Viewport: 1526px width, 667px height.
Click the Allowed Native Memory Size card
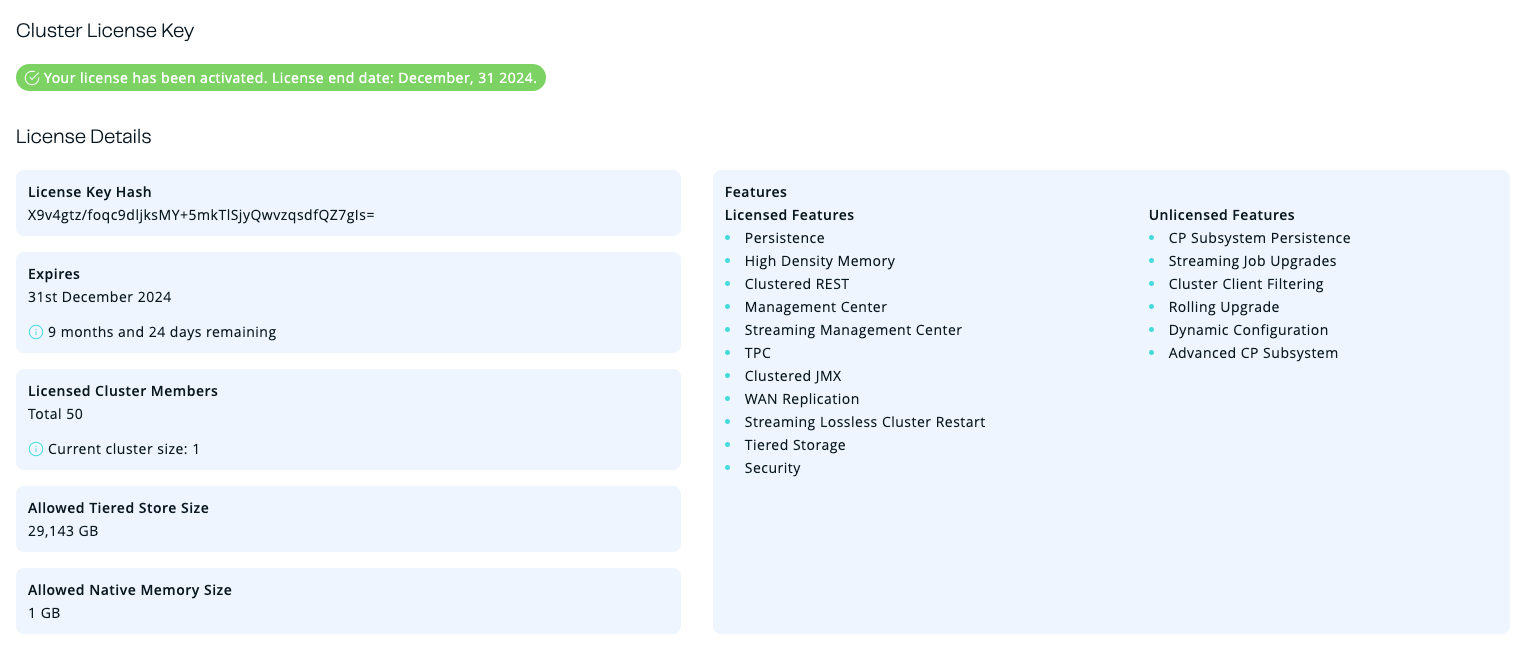(348, 600)
